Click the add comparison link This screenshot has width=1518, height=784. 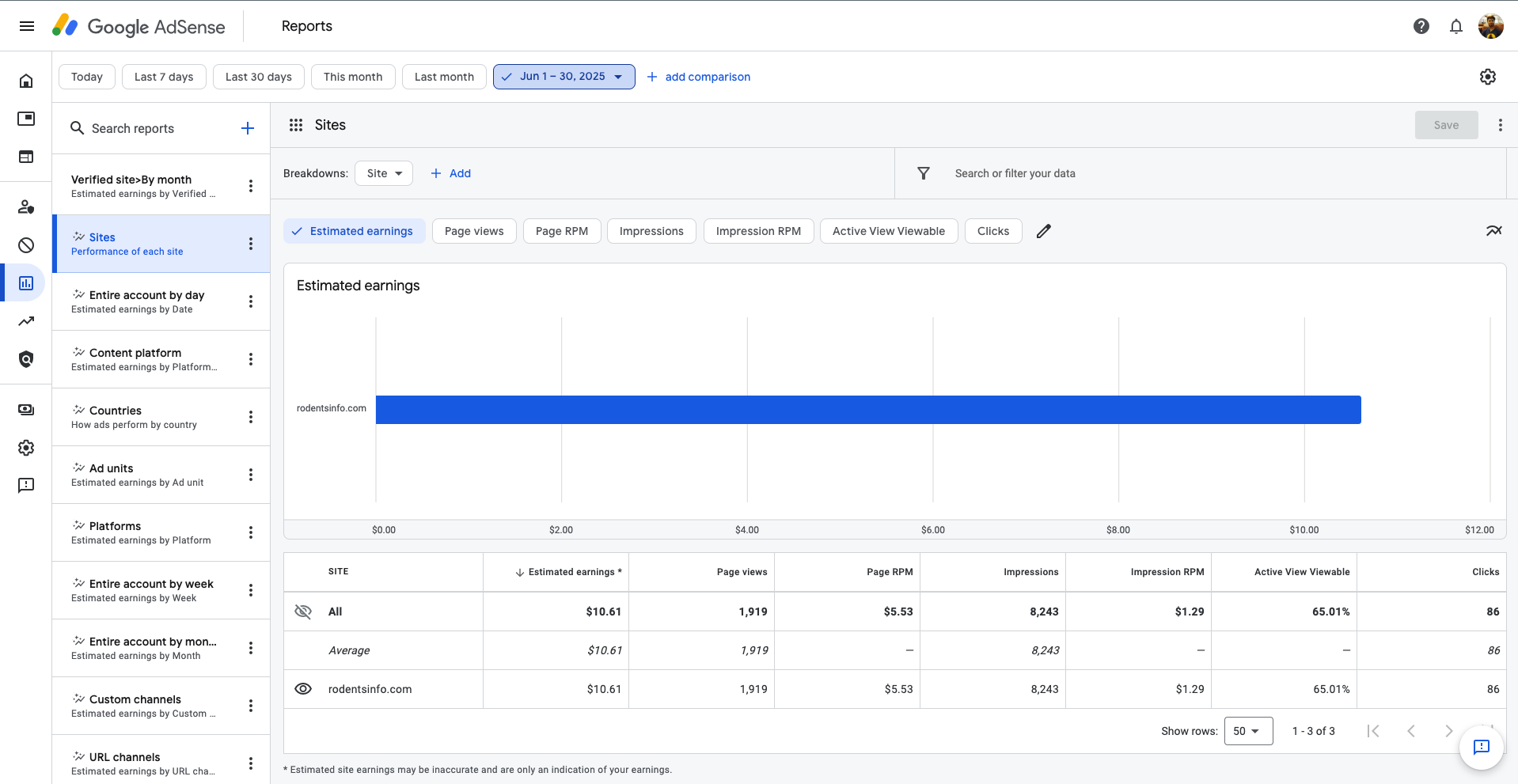[698, 77]
